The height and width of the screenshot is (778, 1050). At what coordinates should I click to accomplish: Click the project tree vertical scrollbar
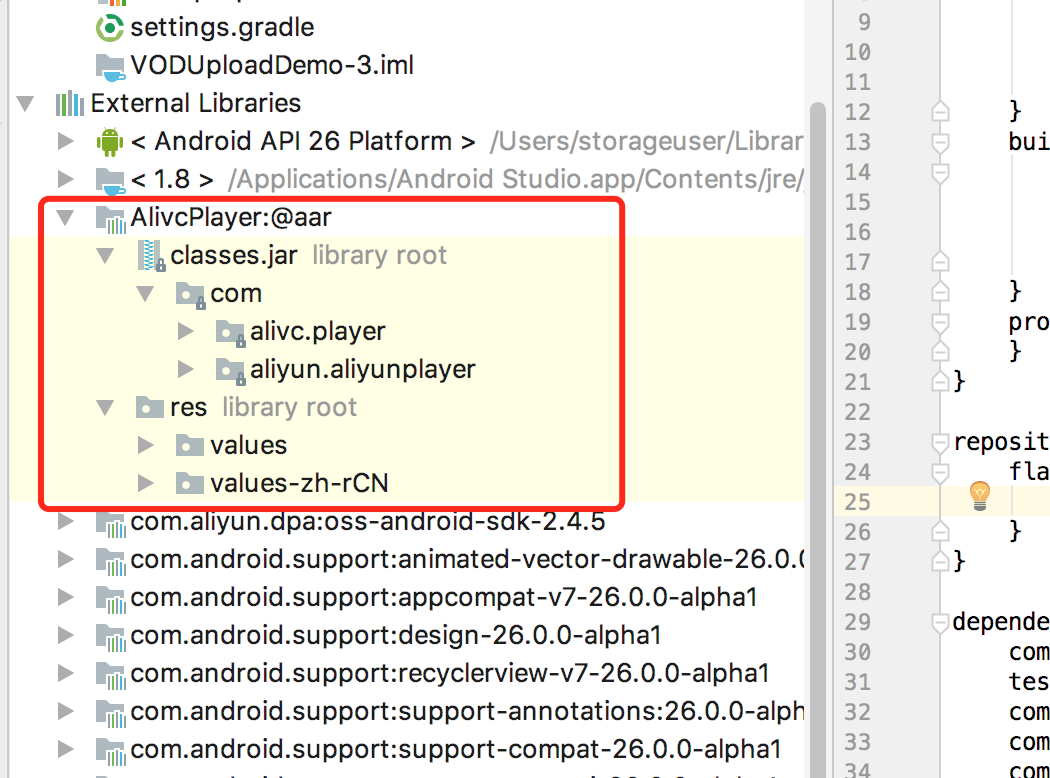817,435
